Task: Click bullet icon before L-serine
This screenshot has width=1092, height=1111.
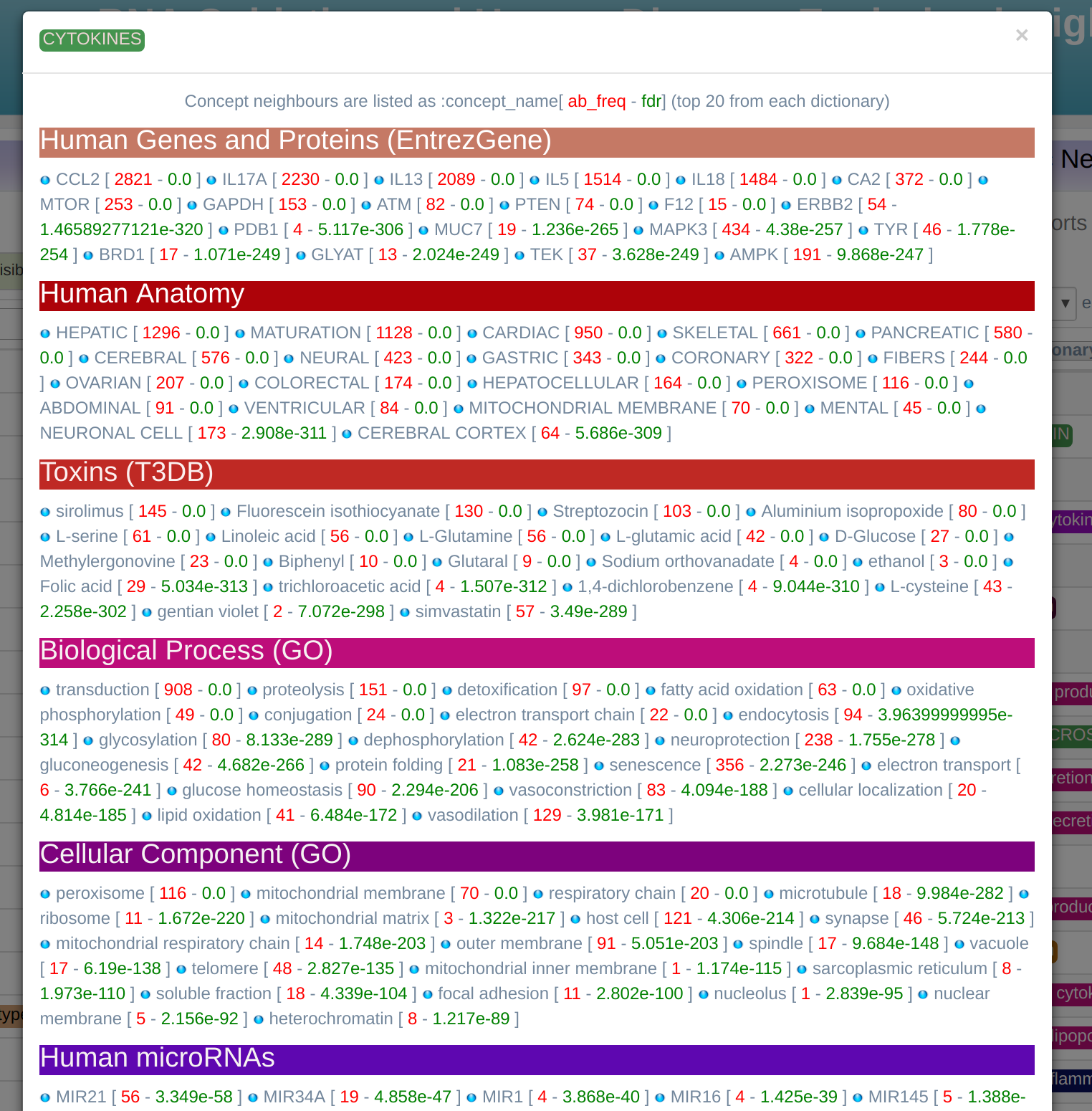Action: click(45, 538)
